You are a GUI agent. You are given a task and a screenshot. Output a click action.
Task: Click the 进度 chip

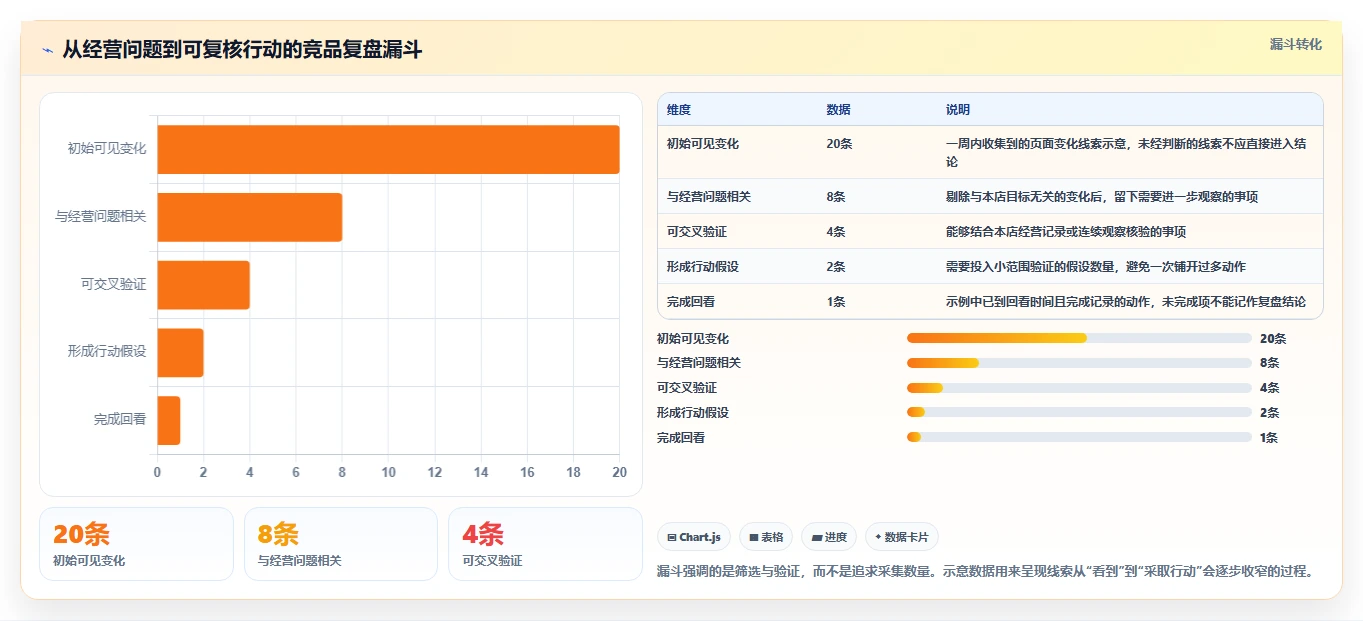pos(829,537)
